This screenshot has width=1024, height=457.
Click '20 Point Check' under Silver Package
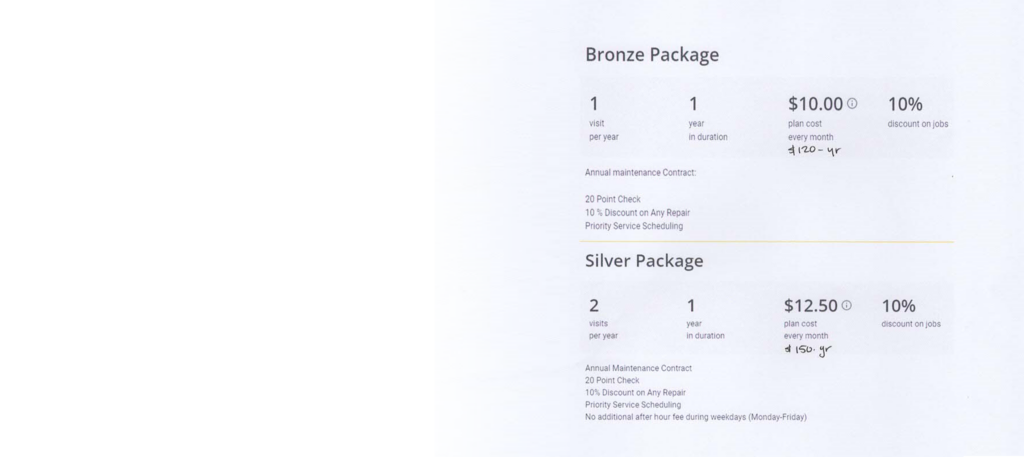coord(612,381)
